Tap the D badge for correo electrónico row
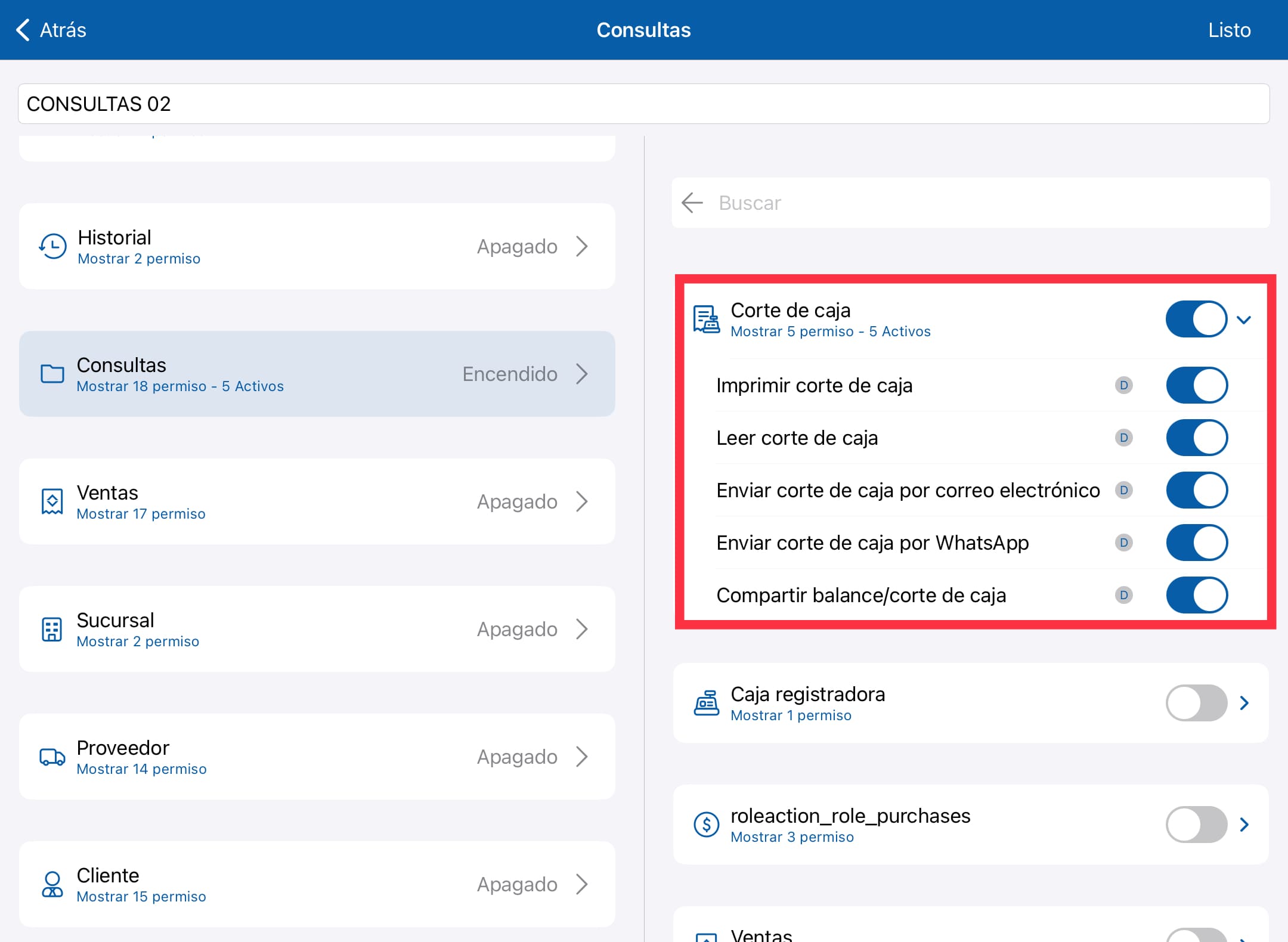This screenshot has height=942, width=1288. 1124,490
